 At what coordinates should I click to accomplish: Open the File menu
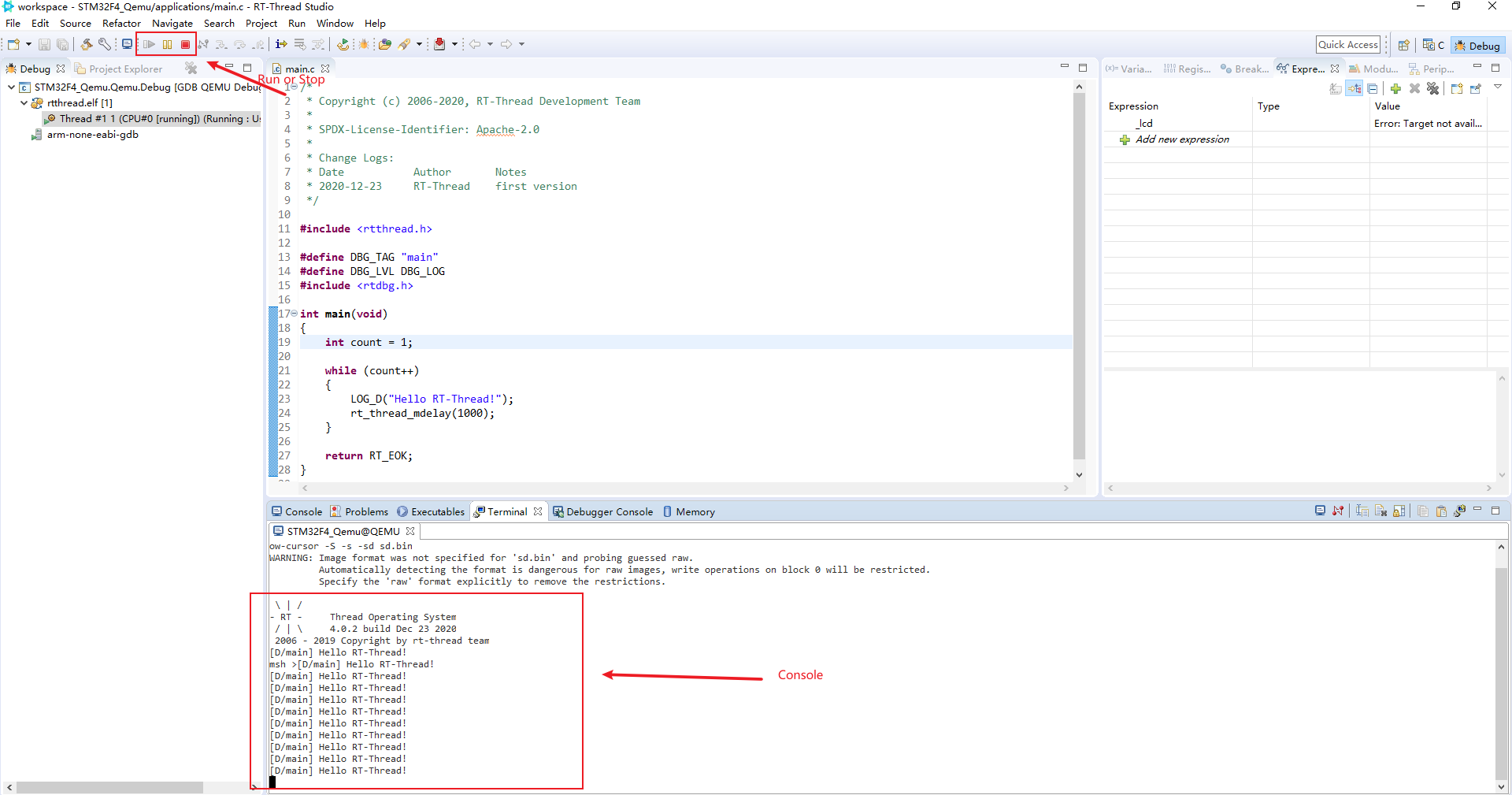[13, 24]
